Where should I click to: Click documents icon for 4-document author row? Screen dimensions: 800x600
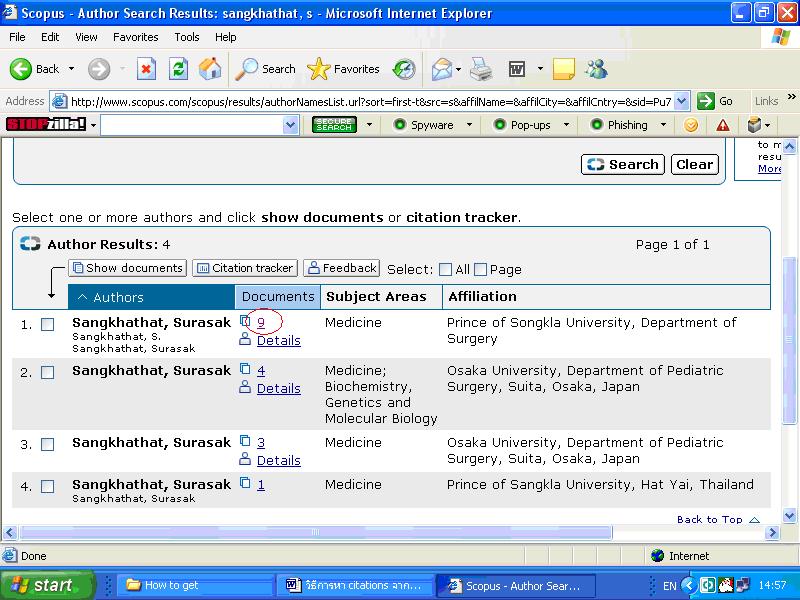(x=245, y=369)
